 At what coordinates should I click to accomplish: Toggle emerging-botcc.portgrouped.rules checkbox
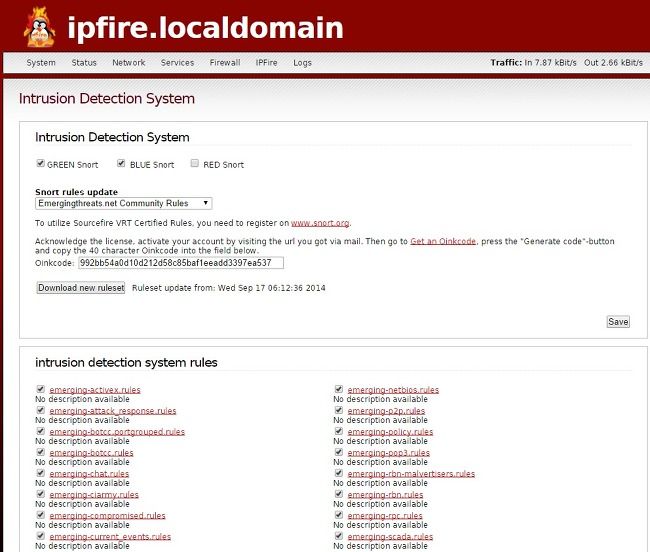pyautogui.click(x=40, y=431)
